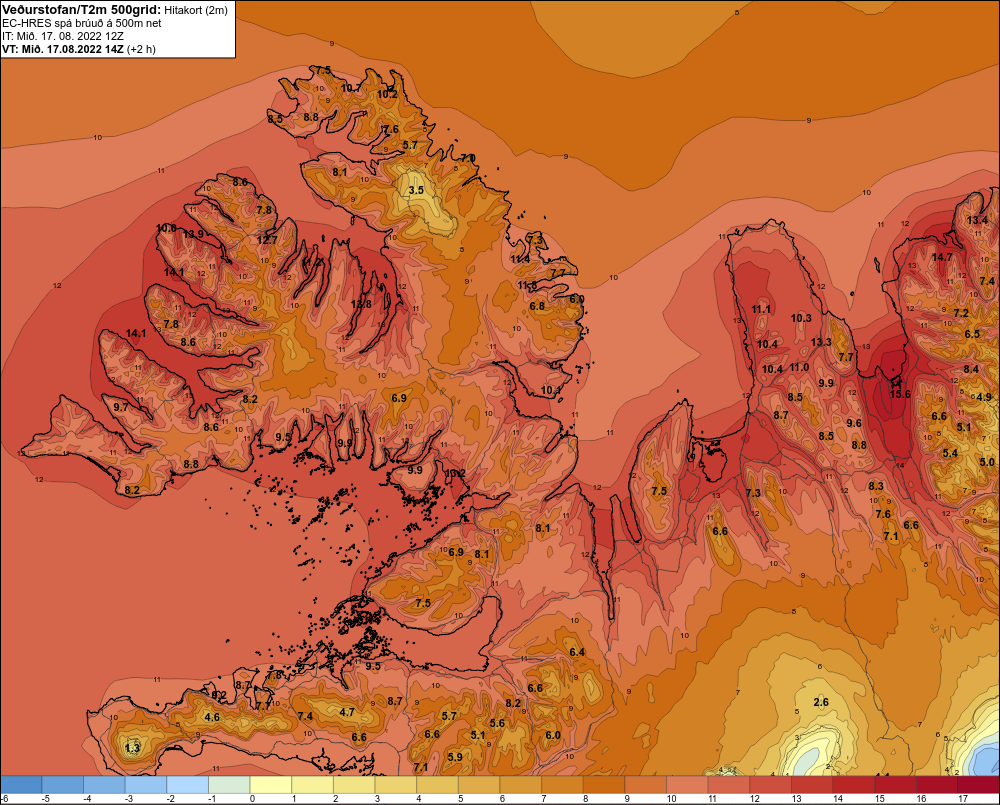
Task: Click the 15.6 temperature reading
Action: (900, 394)
